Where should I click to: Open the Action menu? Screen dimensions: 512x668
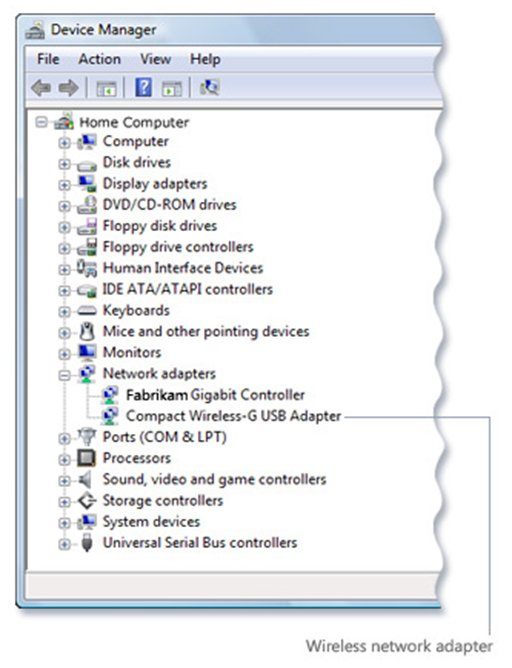[99, 59]
